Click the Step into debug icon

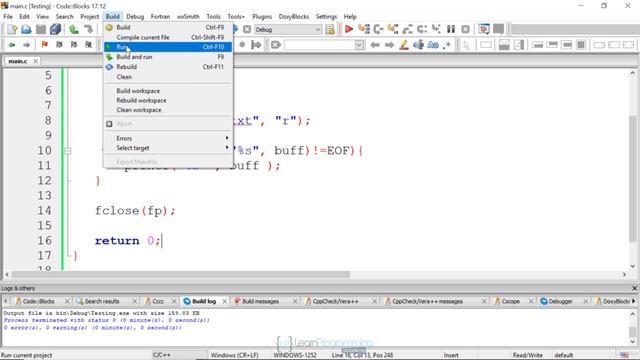[x=393, y=29]
